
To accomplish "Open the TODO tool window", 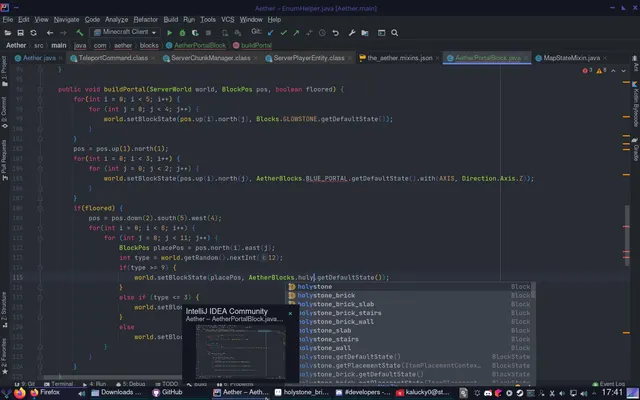I will click(167, 384).
